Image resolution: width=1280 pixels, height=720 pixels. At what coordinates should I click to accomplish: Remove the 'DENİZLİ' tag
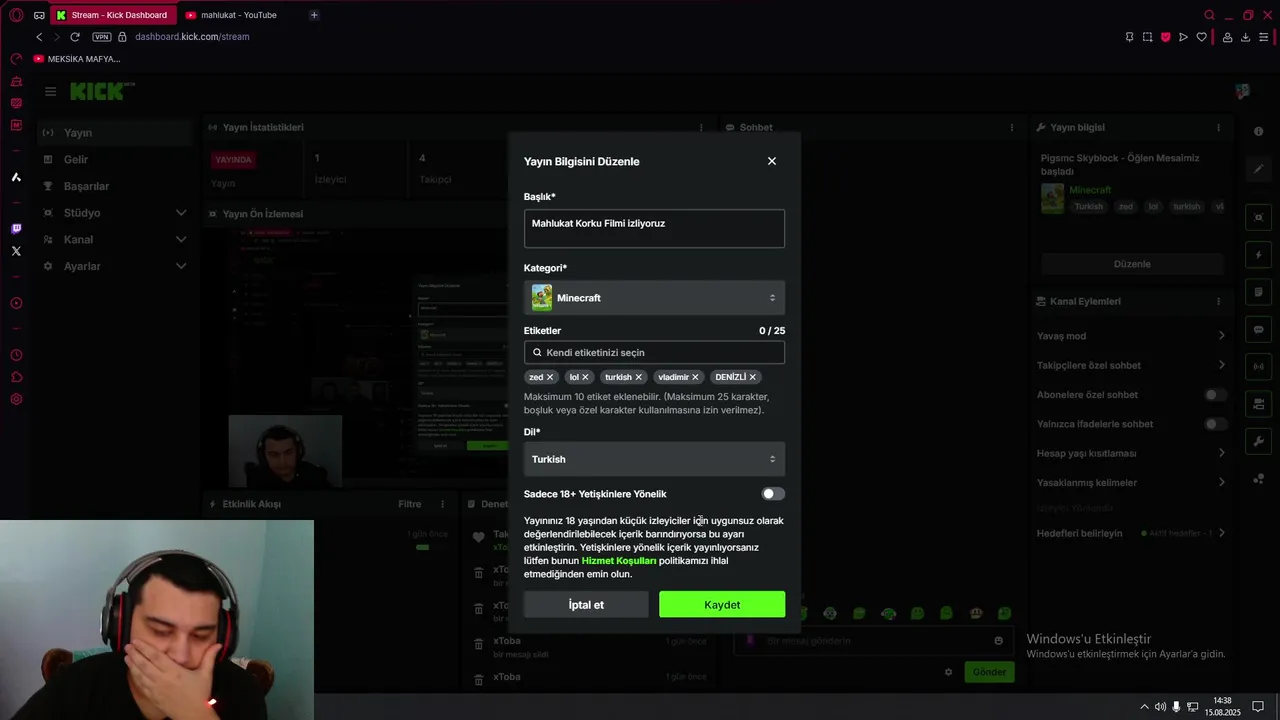pos(752,377)
